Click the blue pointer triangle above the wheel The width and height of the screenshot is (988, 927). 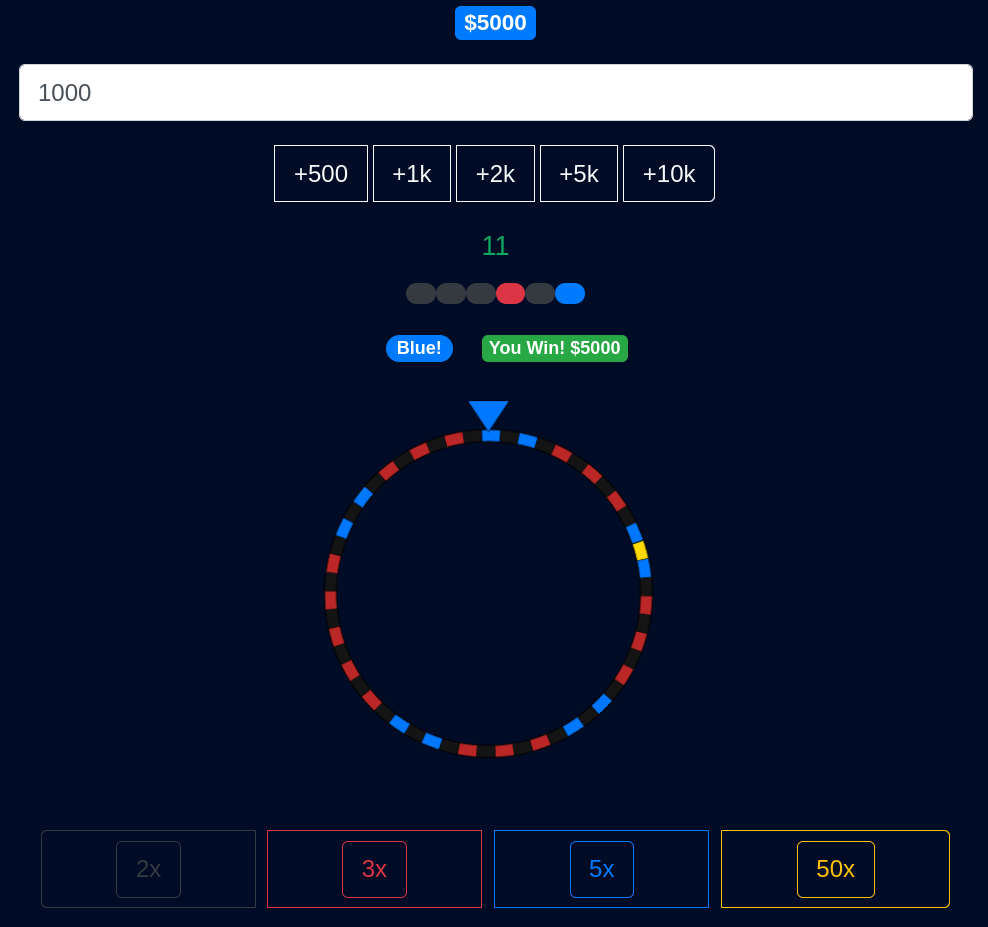tap(488, 415)
